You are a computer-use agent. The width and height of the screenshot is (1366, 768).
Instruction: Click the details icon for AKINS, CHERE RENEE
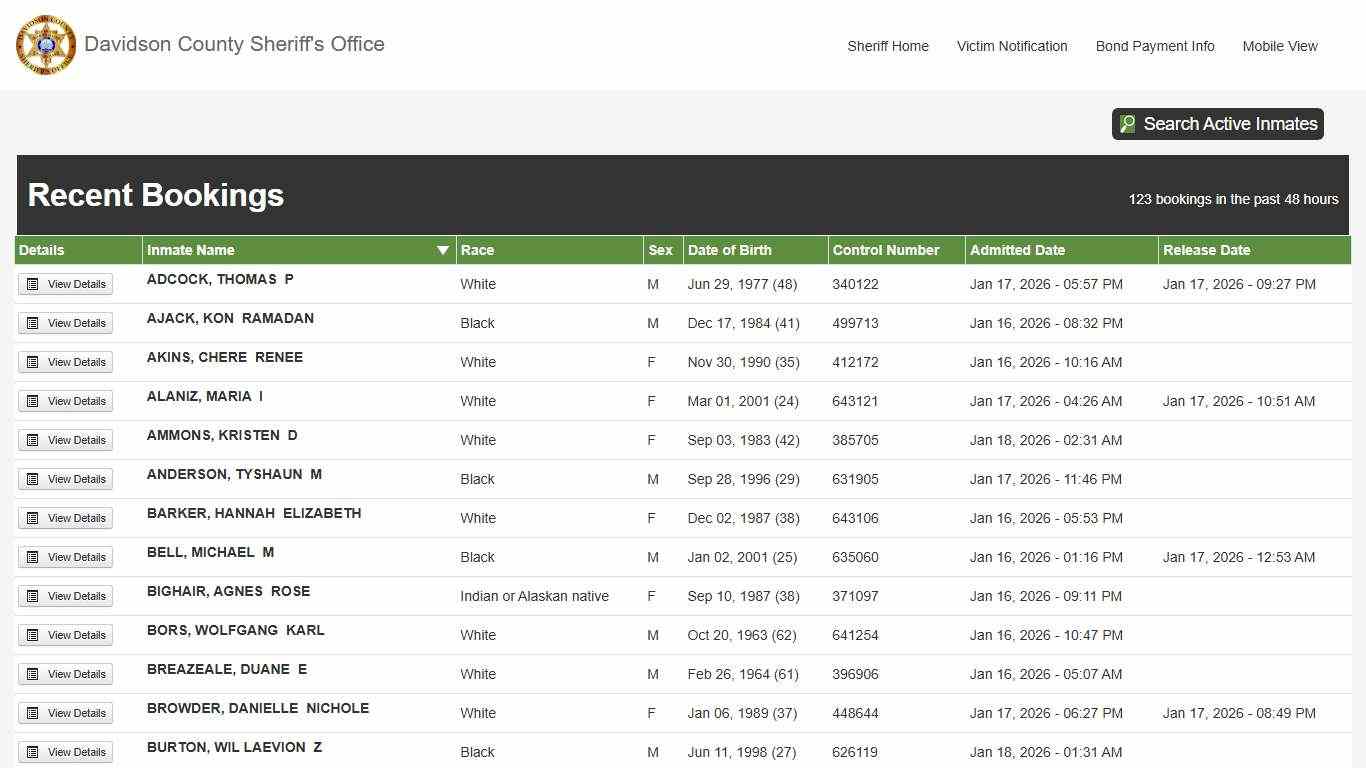(x=33, y=362)
